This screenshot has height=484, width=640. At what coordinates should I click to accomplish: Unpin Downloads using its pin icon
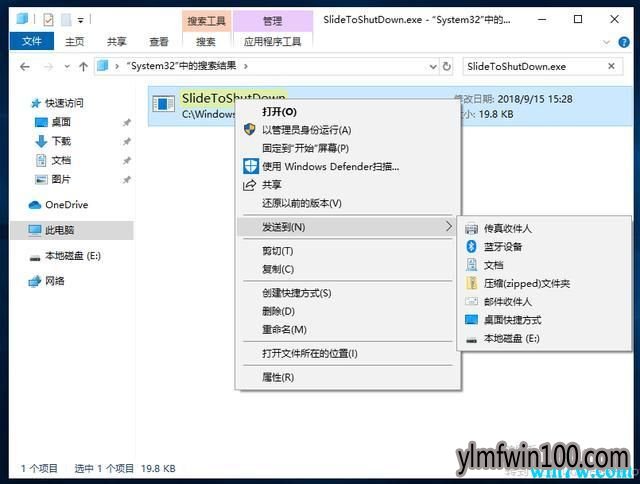point(127,141)
